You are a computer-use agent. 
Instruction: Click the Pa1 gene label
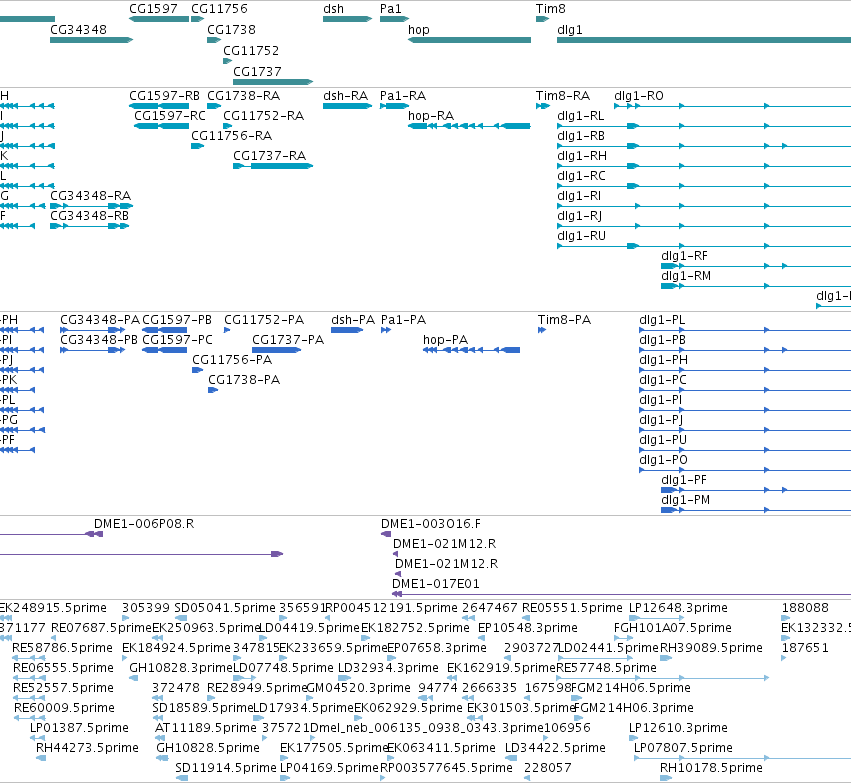[x=390, y=9]
